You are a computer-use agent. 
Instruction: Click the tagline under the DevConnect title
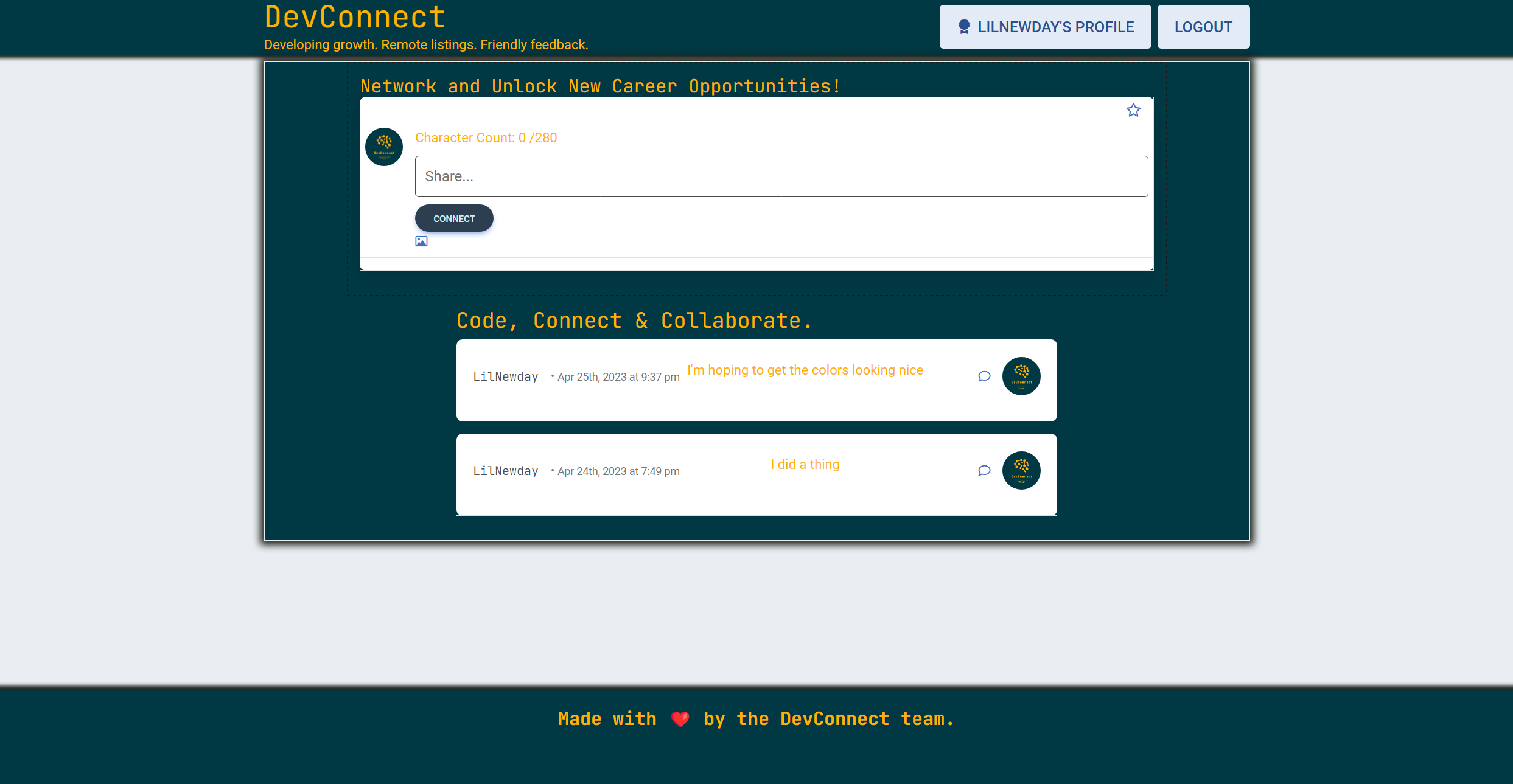coord(426,44)
